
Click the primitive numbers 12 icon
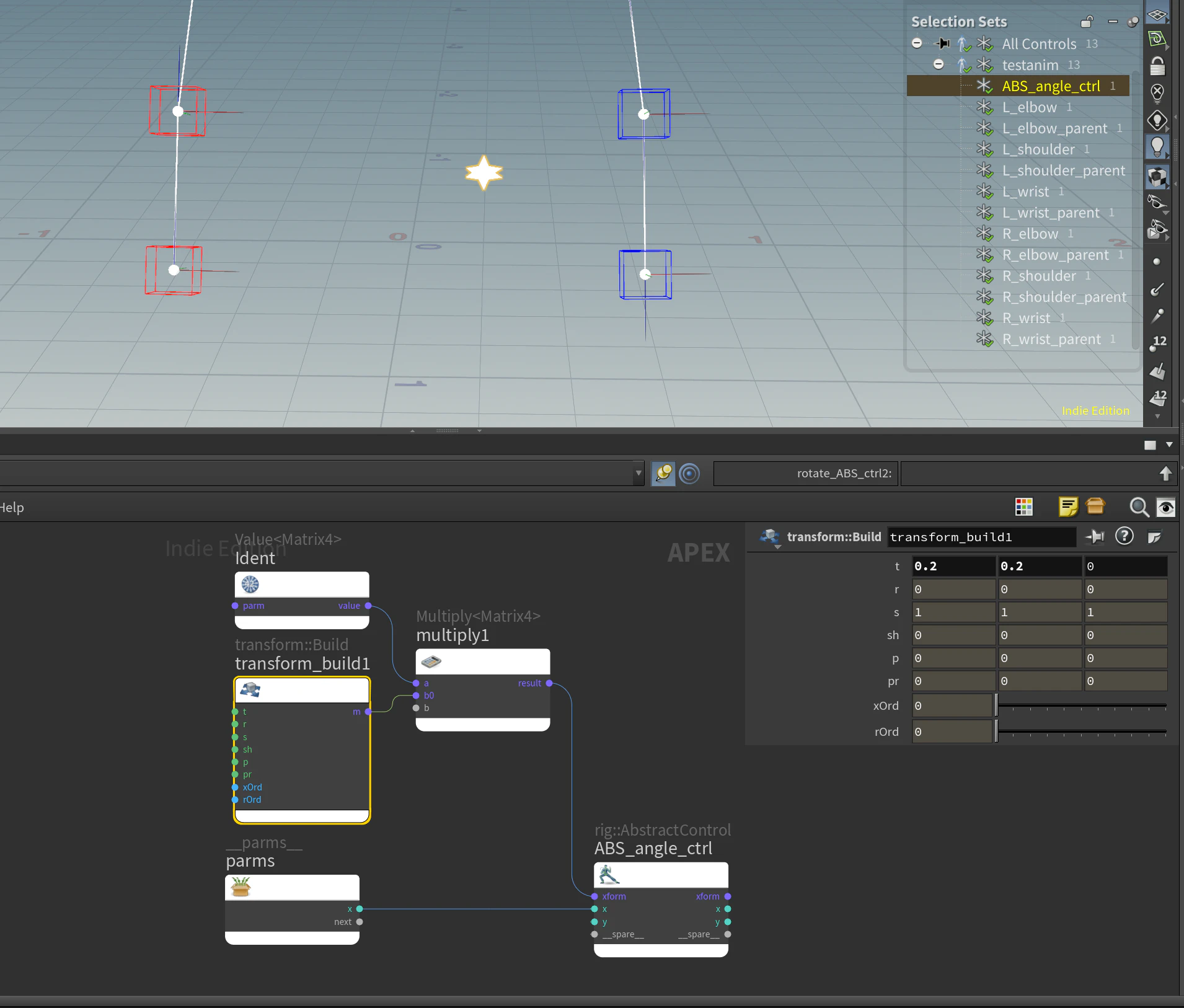(x=1157, y=397)
